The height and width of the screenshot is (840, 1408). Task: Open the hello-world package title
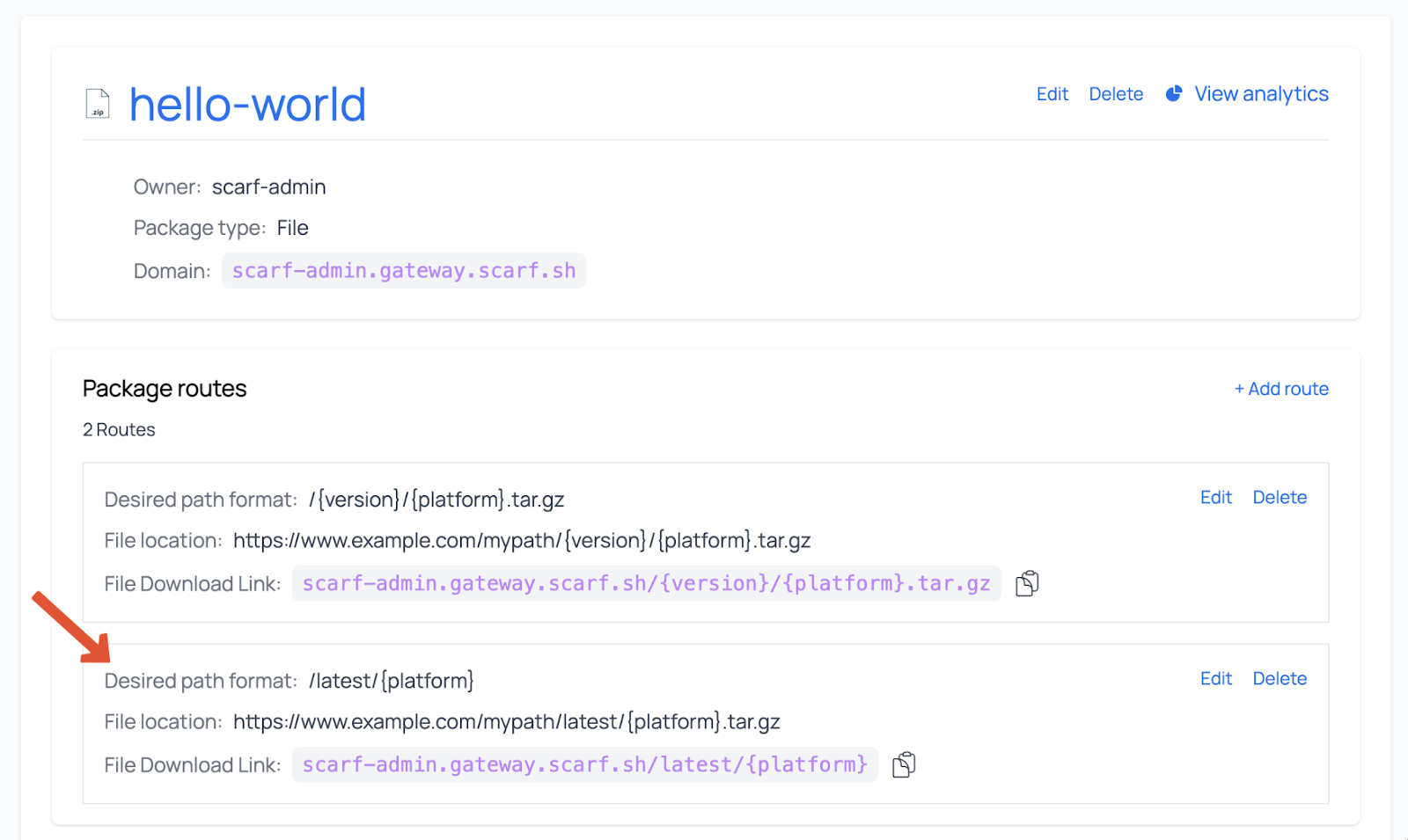point(247,105)
